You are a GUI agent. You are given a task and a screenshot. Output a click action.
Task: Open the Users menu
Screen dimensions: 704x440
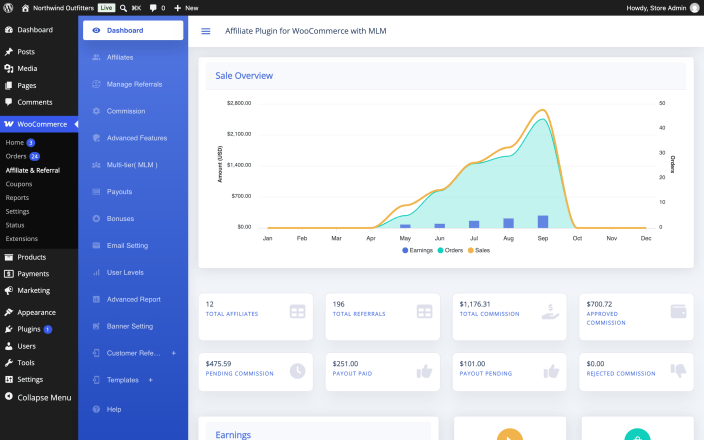click(x=39, y=346)
